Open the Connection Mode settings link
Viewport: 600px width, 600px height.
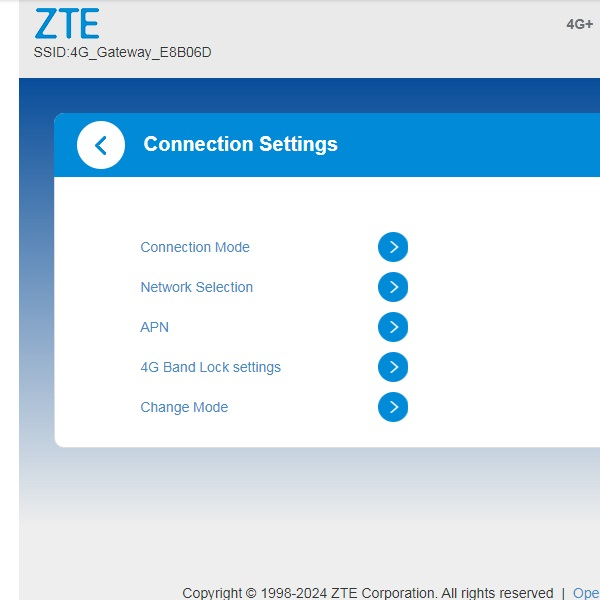point(195,247)
